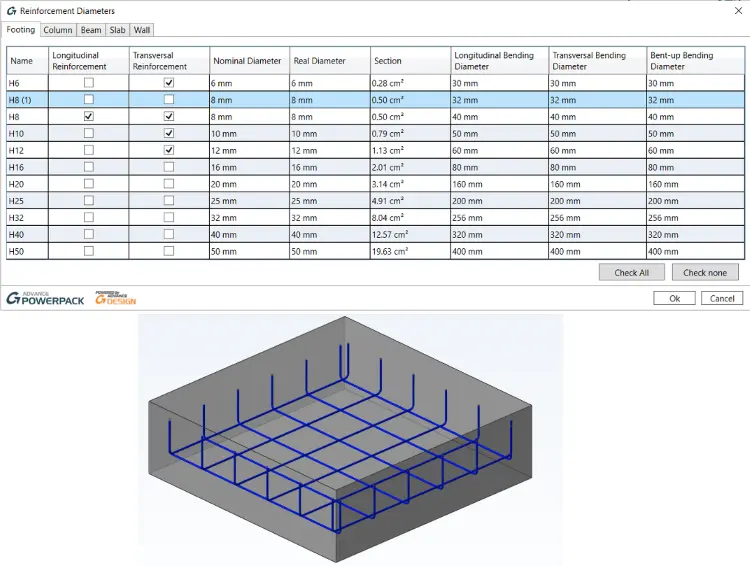Enable Transversal Reinforcement for H8 (1)

169,100
